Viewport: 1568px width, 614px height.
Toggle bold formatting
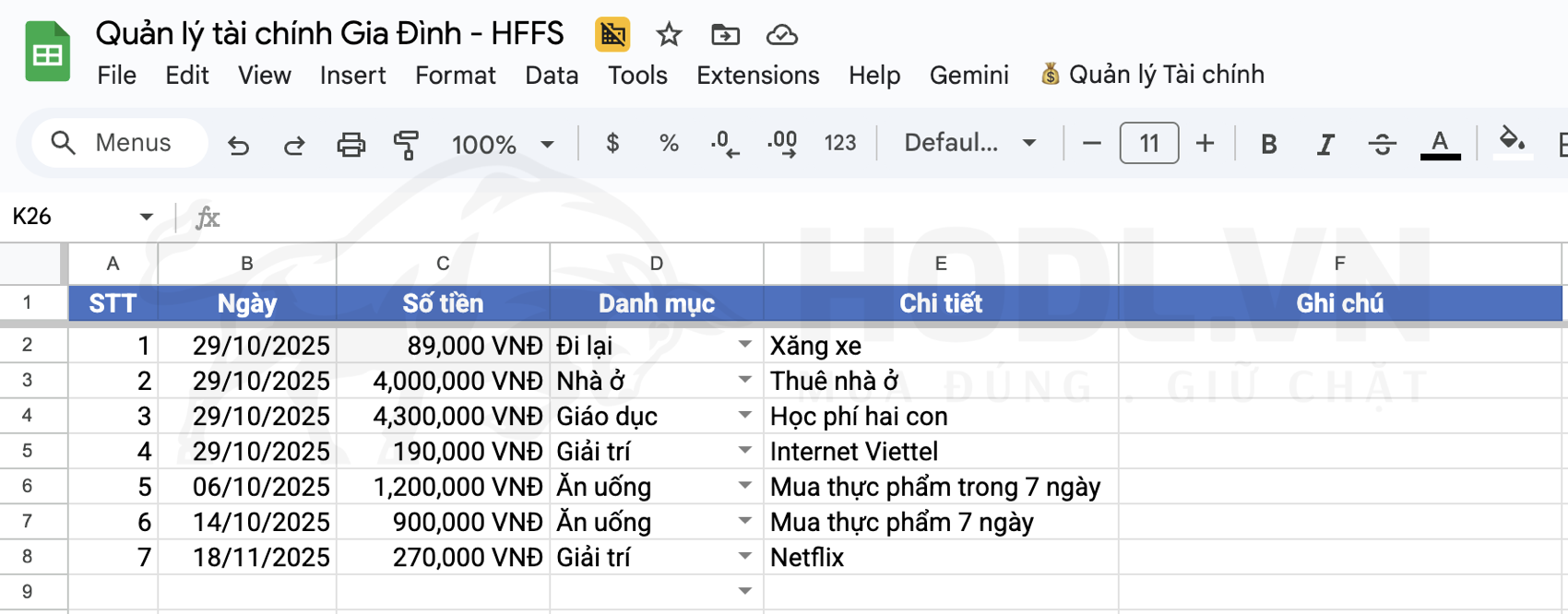(1268, 144)
